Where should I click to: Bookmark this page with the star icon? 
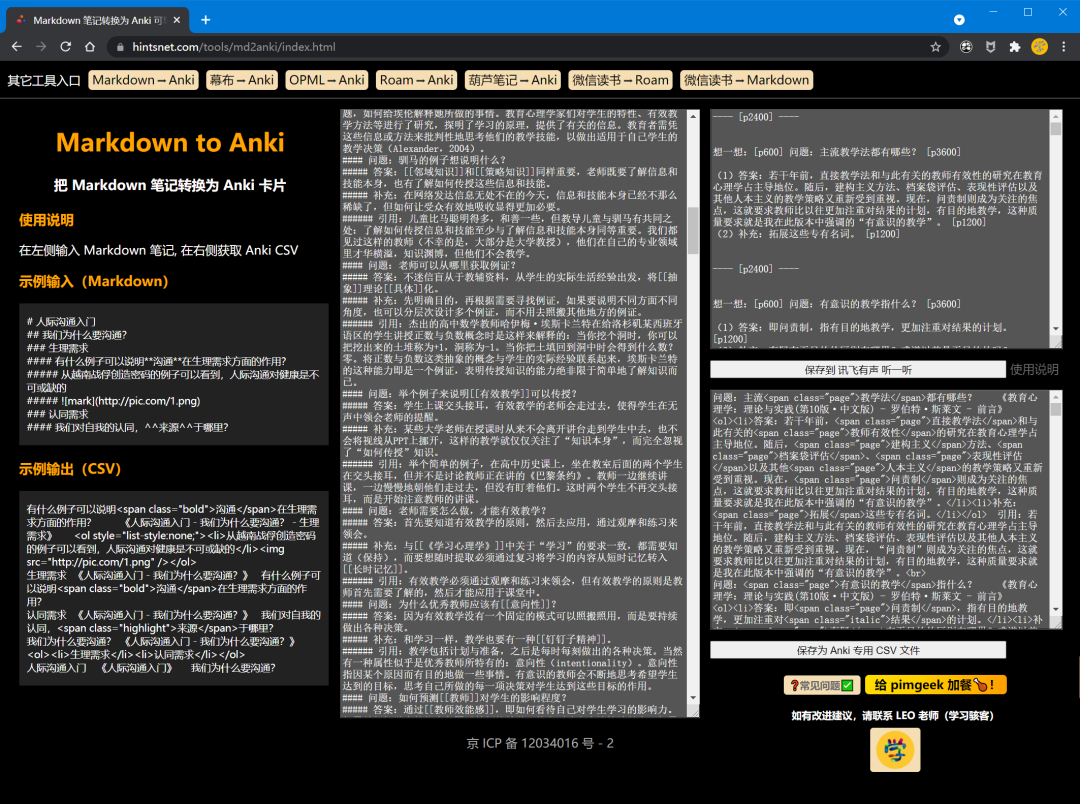[x=935, y=47]
